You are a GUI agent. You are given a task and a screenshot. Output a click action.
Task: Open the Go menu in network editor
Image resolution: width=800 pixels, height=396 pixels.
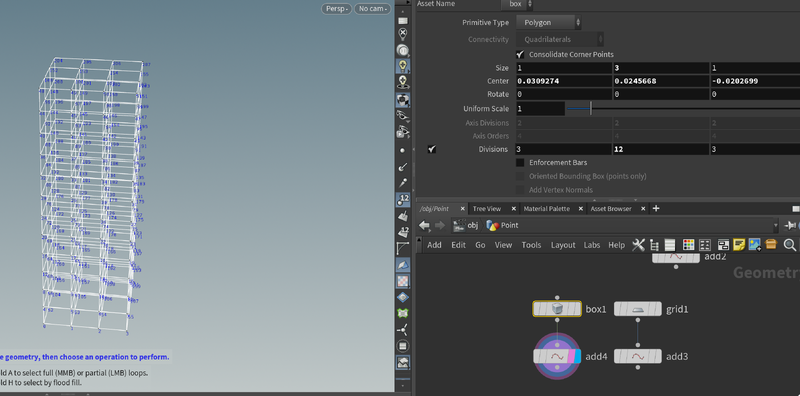[480, 245]
